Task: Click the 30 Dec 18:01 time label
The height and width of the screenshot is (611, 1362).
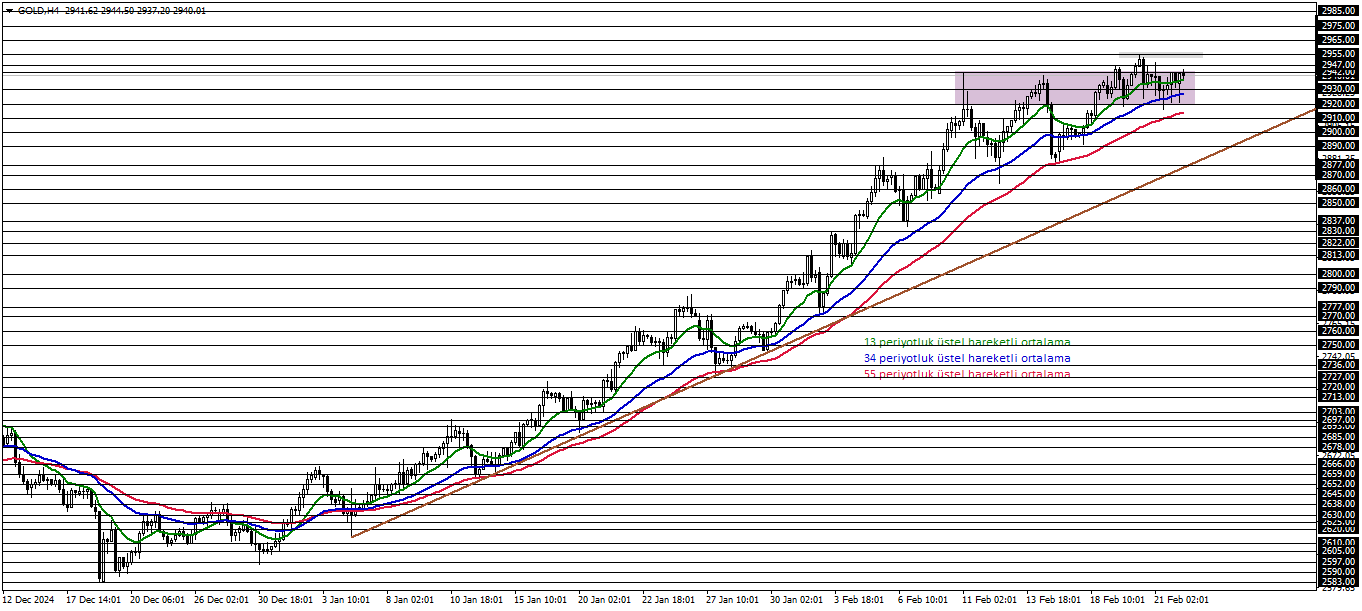Action: 287,600
